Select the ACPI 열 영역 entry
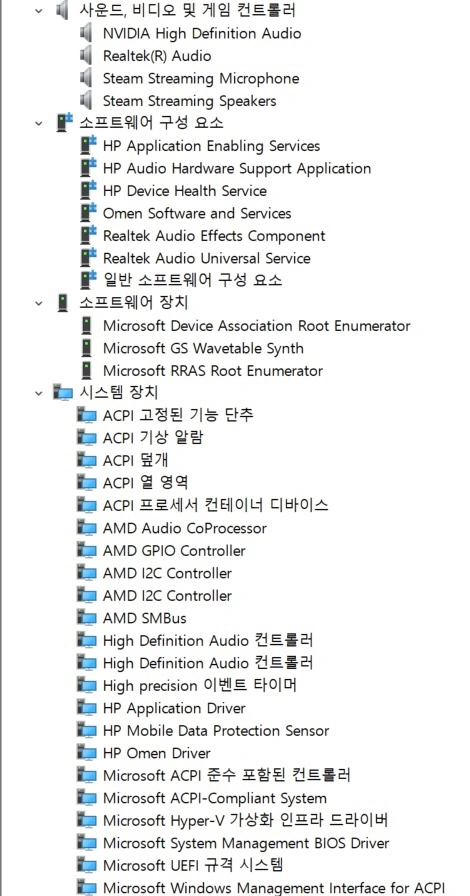 (x=145, y=483)
